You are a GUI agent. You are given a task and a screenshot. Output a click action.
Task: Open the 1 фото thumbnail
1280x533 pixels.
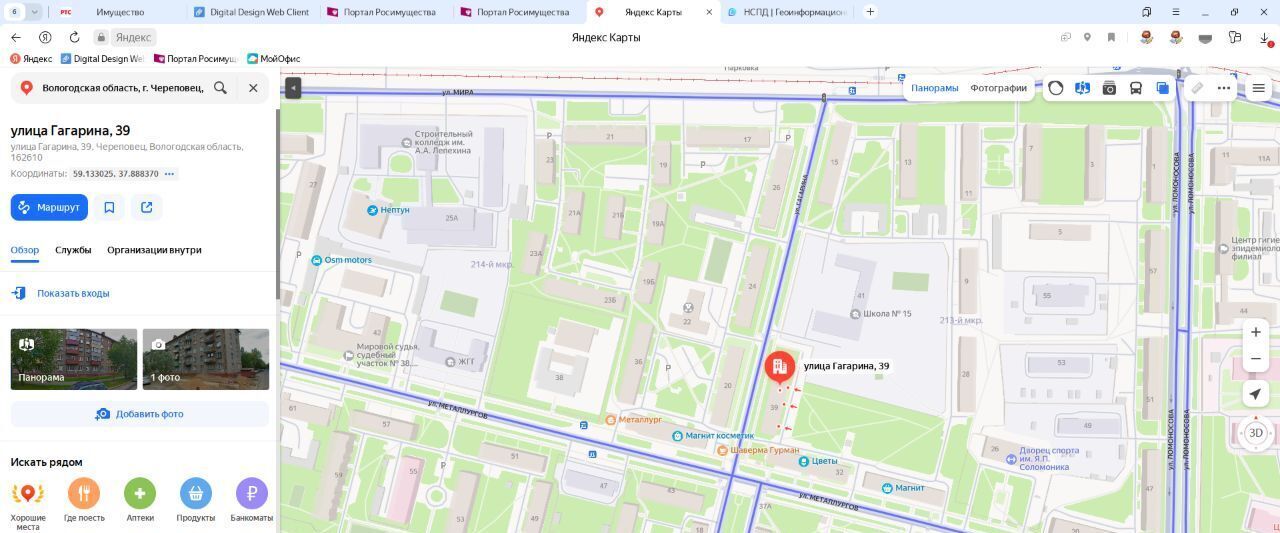206,359
